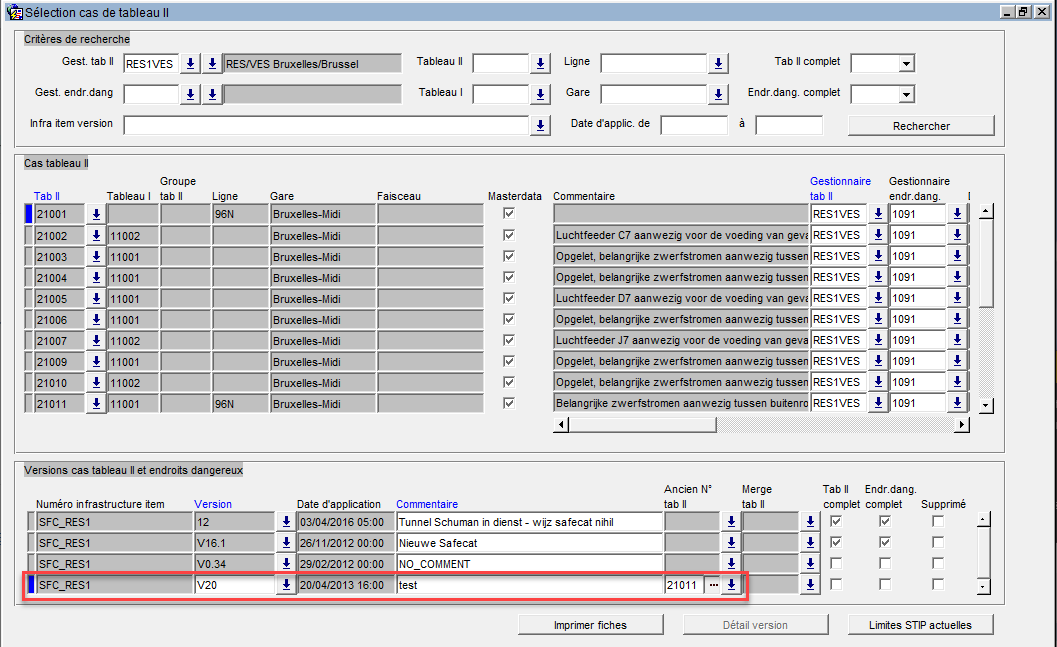Click the Version column header

(x=213, y=504)
